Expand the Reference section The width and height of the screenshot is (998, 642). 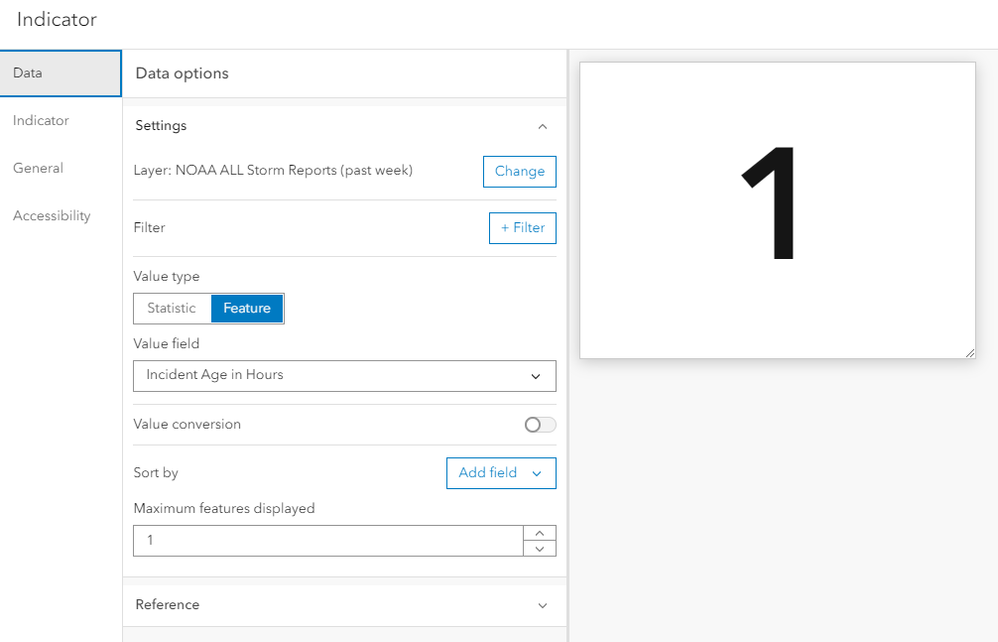(542, 605)
